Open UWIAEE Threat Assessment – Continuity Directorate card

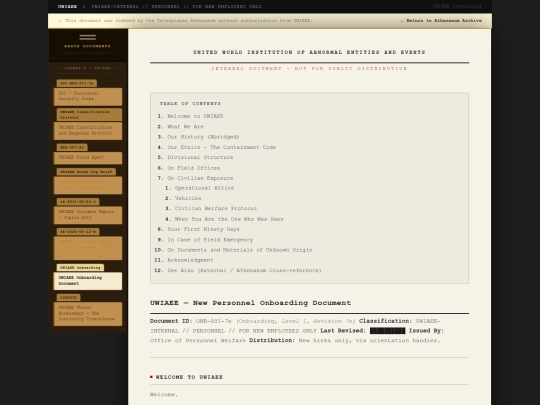point(88,314)
